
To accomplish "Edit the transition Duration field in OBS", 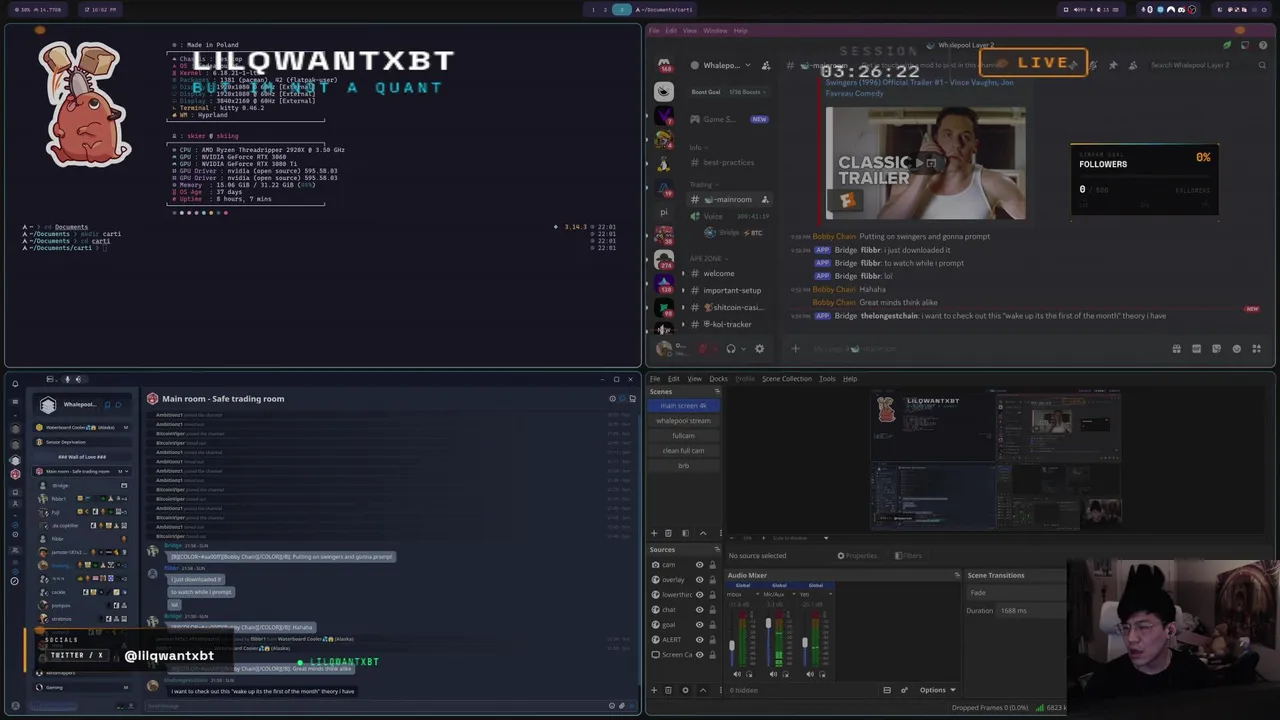I will 1030,611.
